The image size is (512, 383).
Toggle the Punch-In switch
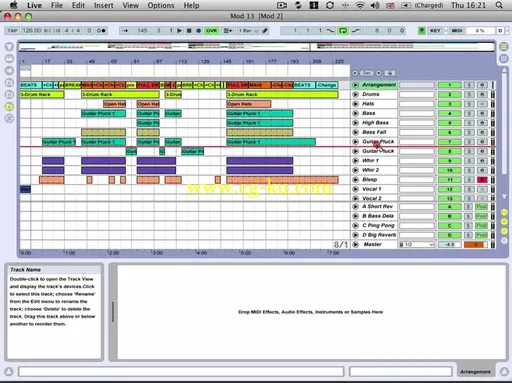330,31
